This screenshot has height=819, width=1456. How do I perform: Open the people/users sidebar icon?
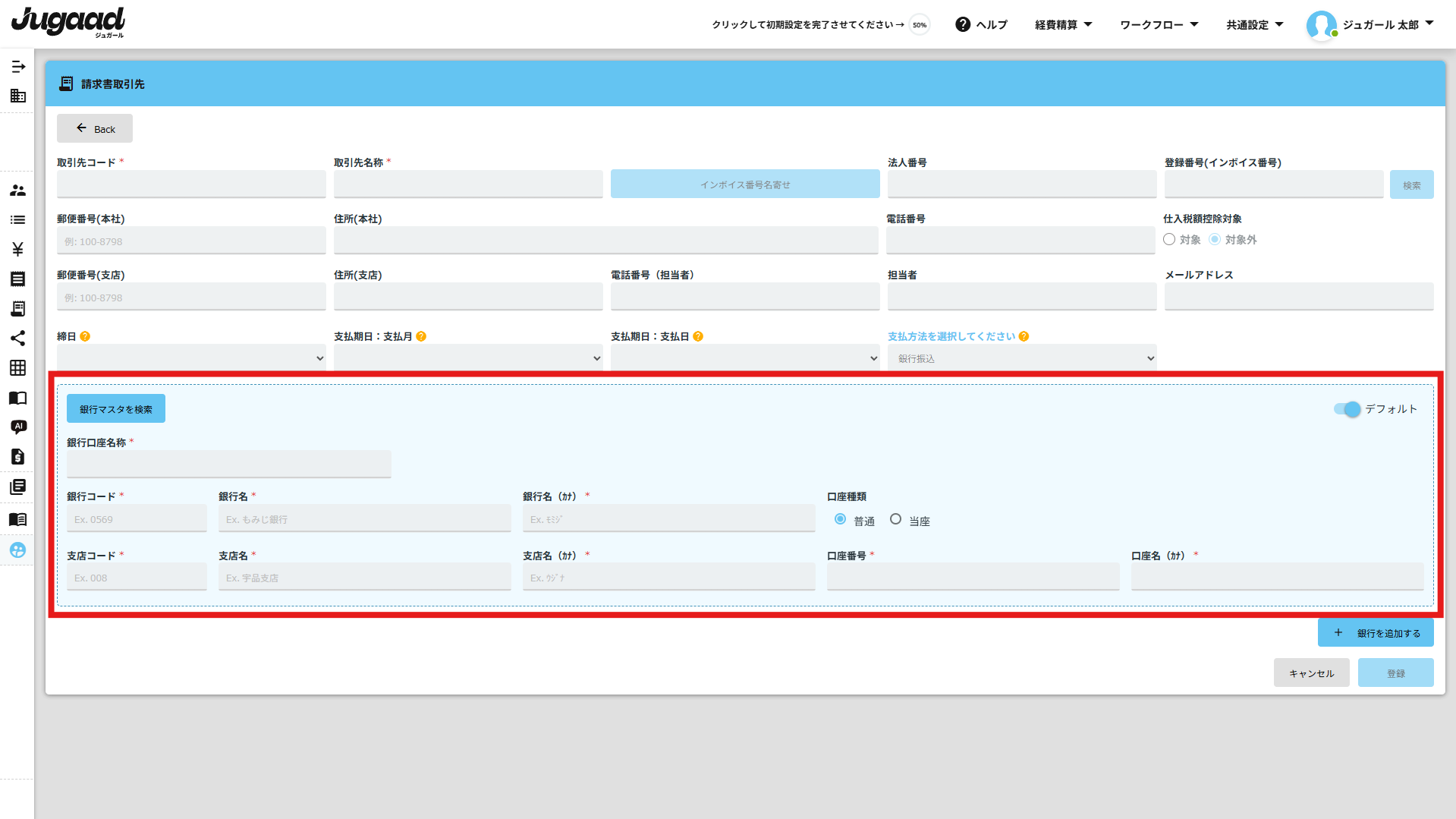(x=18, y=191)
